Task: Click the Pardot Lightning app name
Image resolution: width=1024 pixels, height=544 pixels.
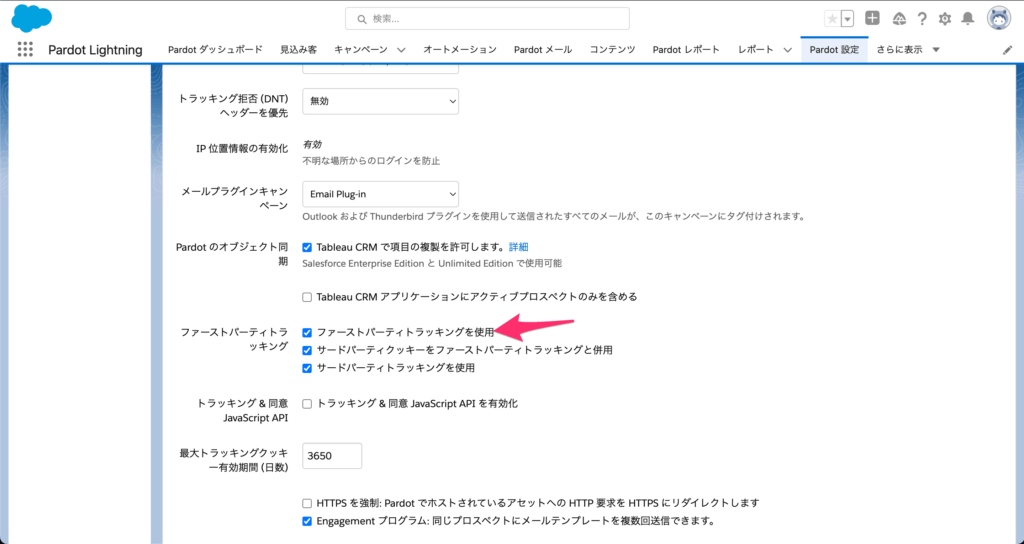Action: click(95, 50)
